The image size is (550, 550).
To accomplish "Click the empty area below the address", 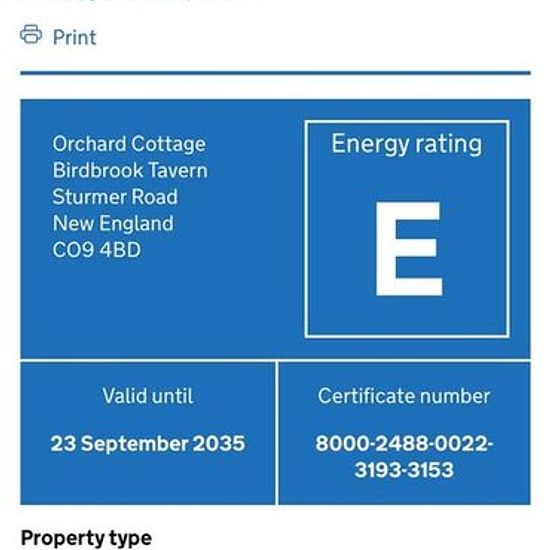I will [x=154, y=309].
